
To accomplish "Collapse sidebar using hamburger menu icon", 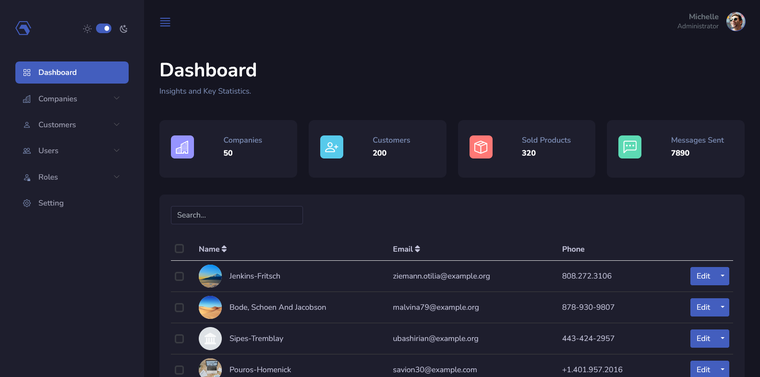I will [165, 22].
